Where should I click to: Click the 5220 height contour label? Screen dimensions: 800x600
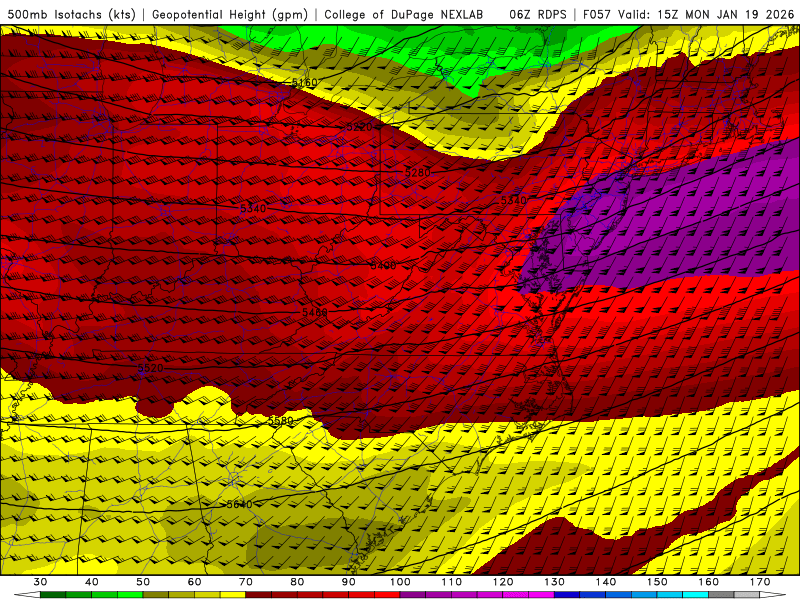[359, 127]
